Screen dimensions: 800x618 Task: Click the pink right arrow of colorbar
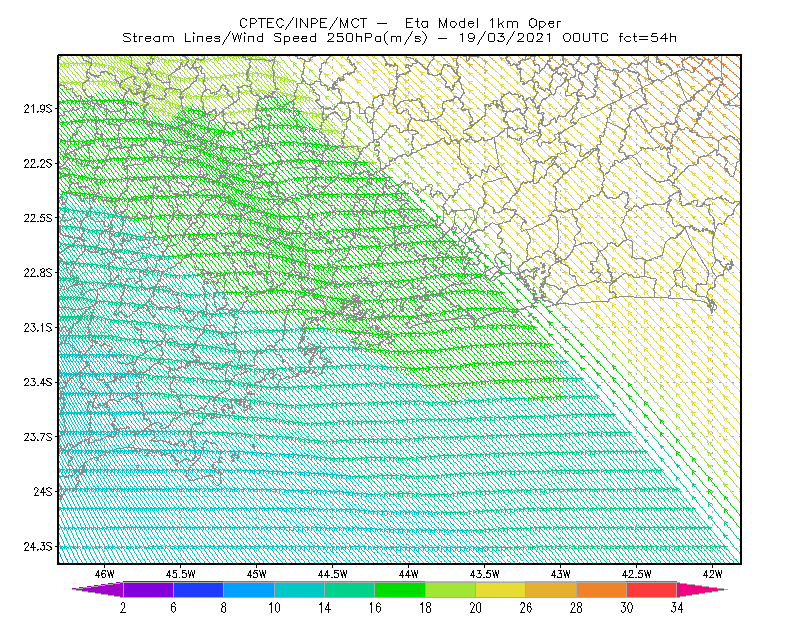click(702, 589)
